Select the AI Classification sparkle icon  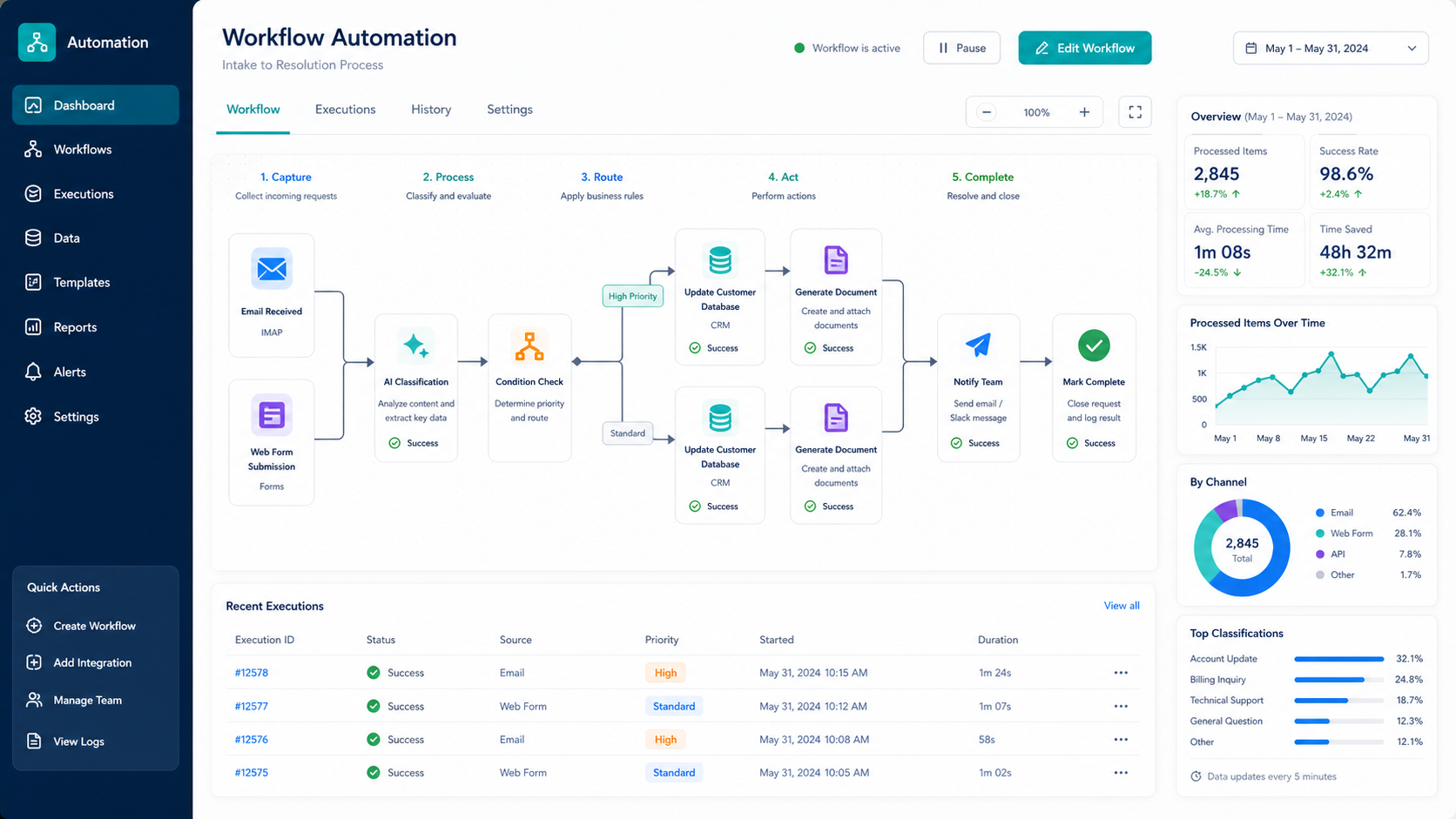416,346
